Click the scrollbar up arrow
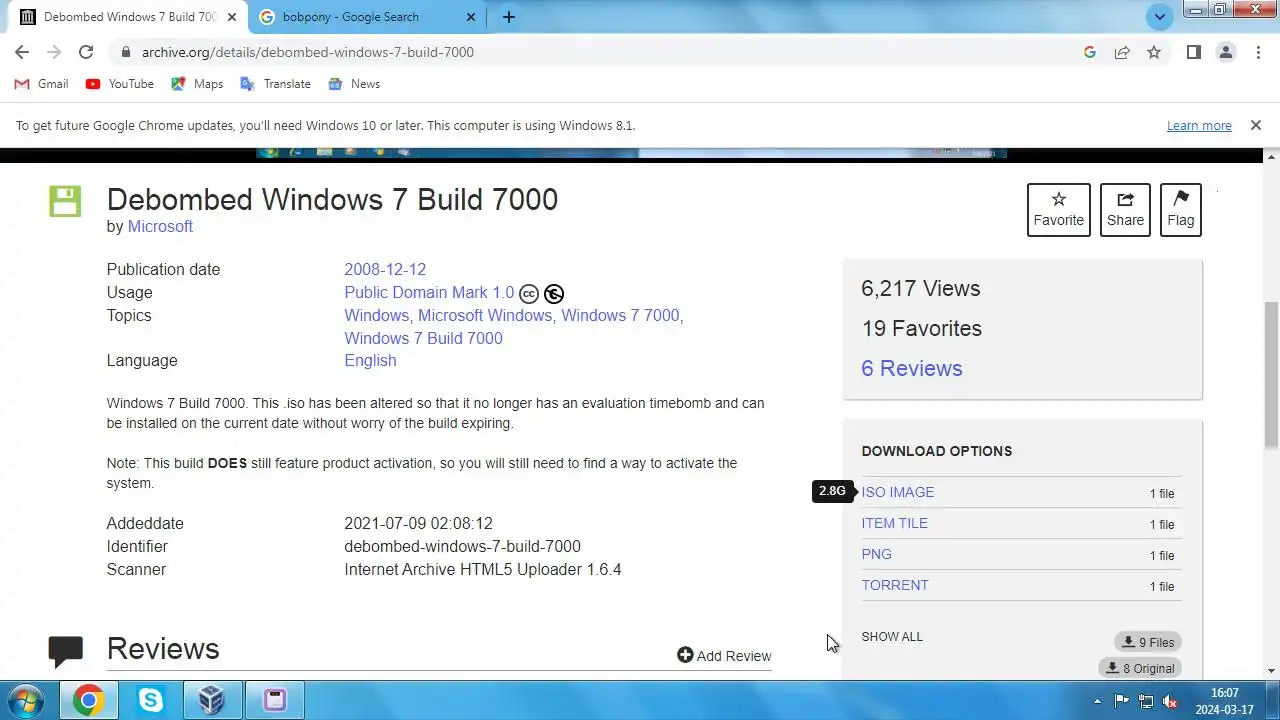 pyautogui.click(x=1272, y=157)
